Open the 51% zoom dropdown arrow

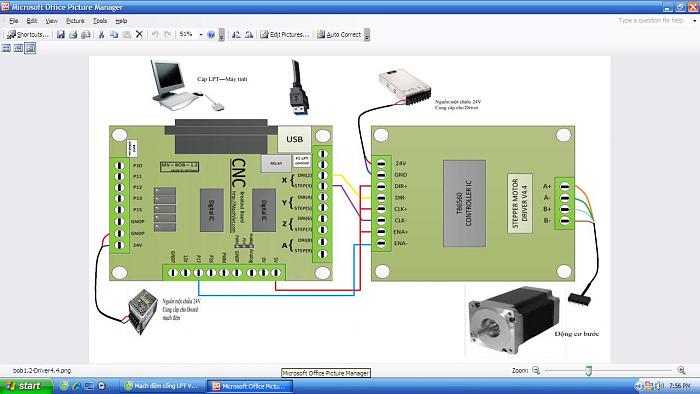201,34
